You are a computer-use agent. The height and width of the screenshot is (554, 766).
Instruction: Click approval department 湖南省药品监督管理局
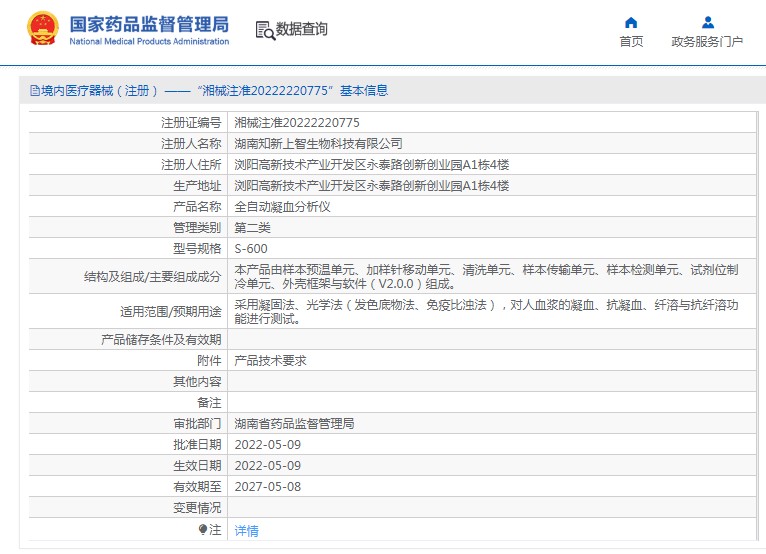[x=294, y=424]
